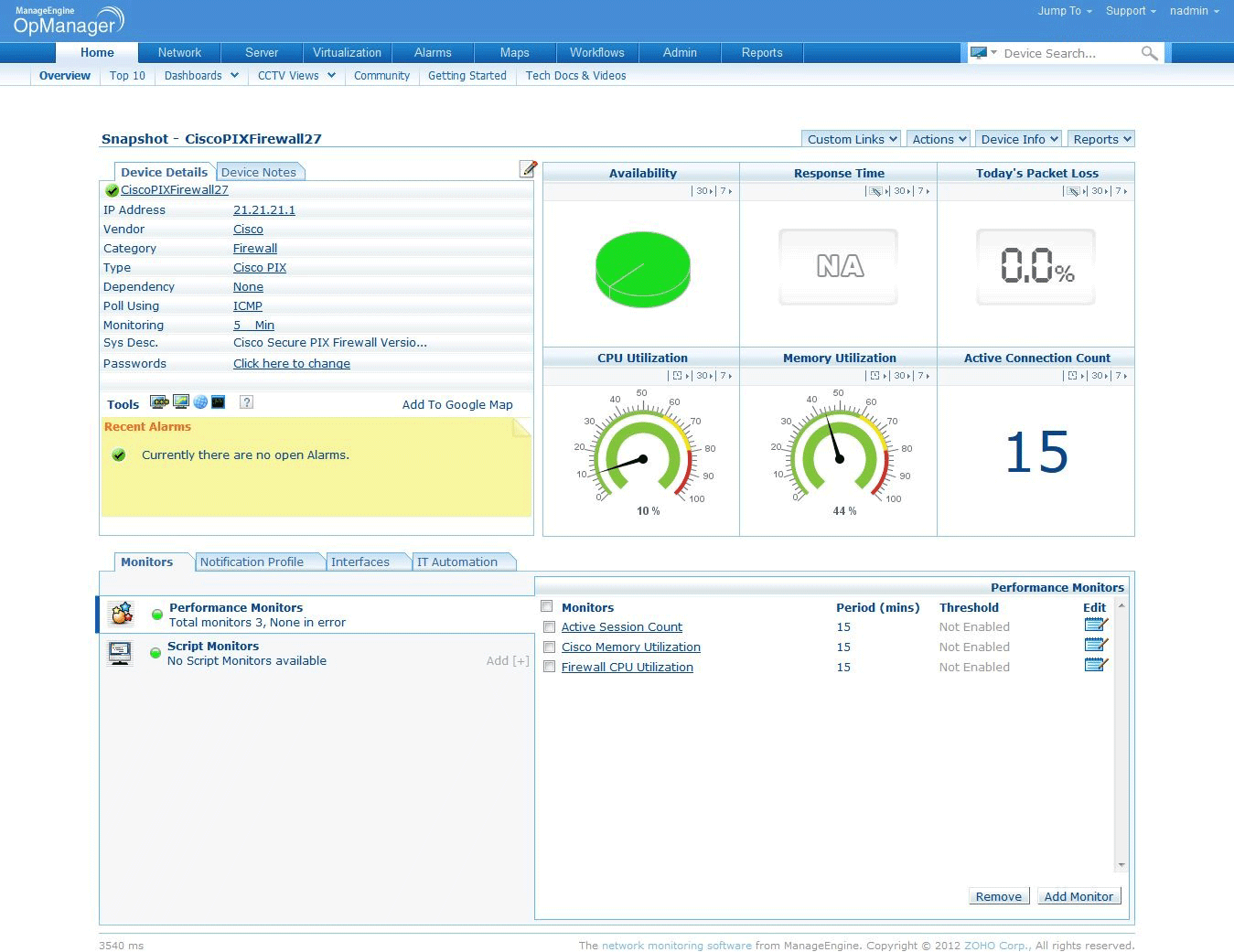
Task: Edit the Active Session Count monitor
Action: click(1095, 626)
